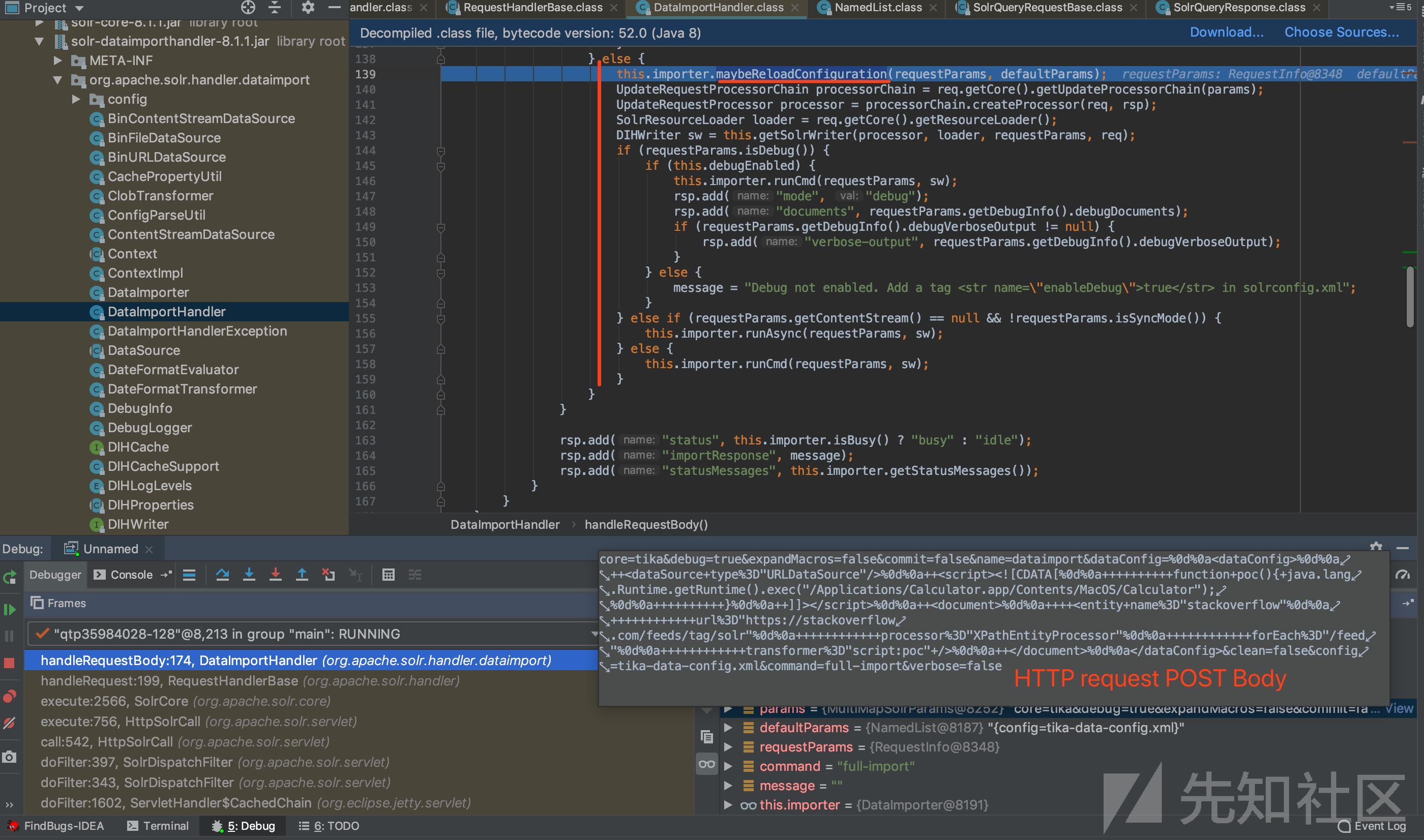Click the Step Into icon
This screenshot has width=1424, height=840.
pyautogui.click(x=249, y=575)
